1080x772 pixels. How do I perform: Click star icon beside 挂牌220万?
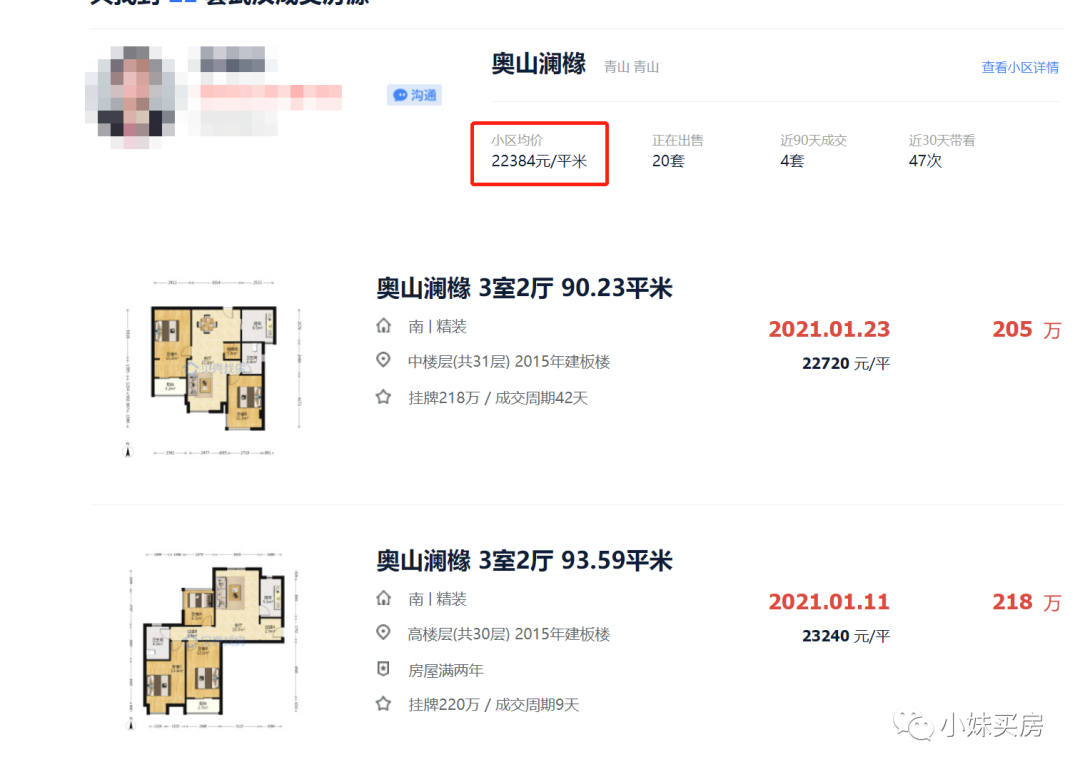[384, 704]
